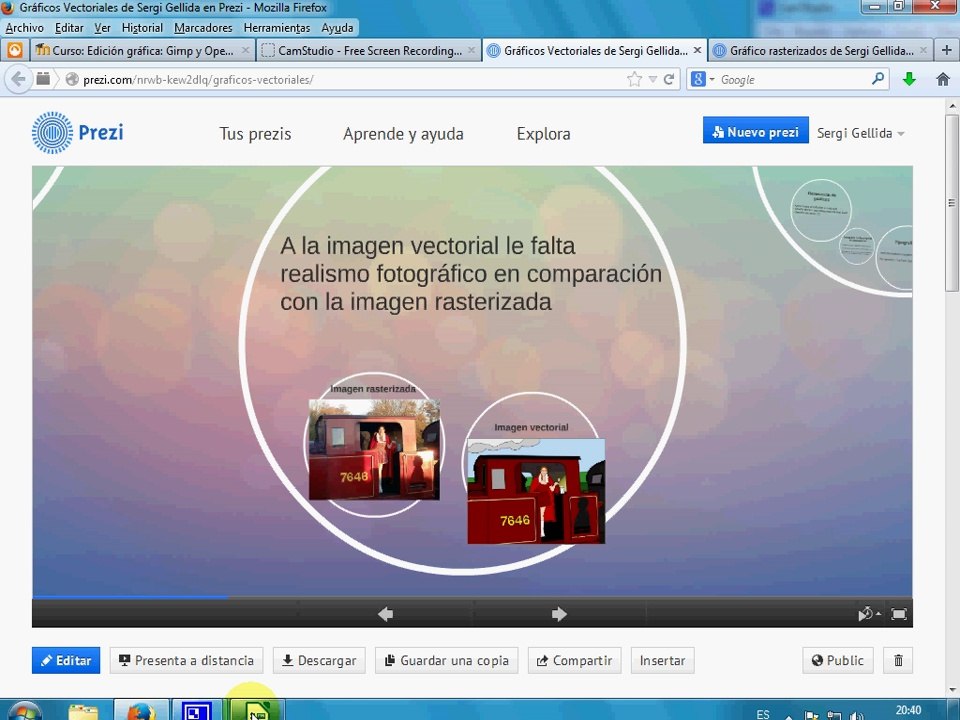Screen dimensions: 960x720
Task: Click ES language indicator in tray
Action: point(763,714)
